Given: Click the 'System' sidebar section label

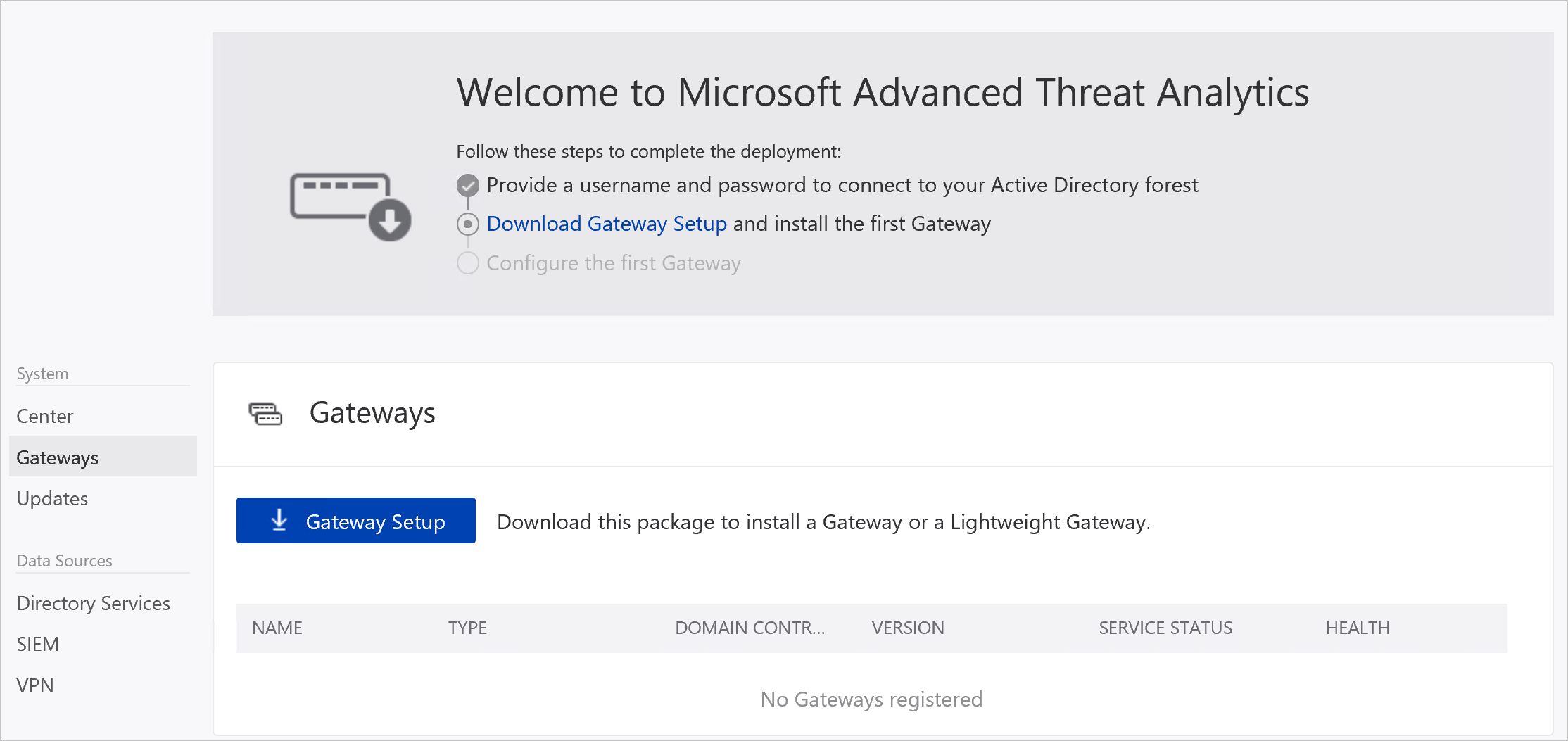Looking at the screenshot, I should (x=43, y=374).
